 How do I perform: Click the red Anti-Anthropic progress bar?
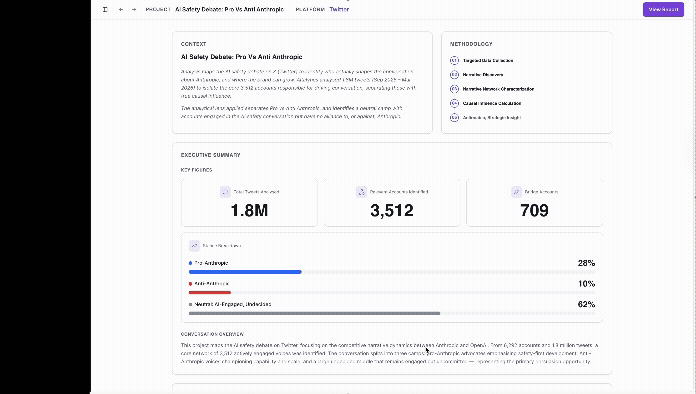(210, 292)
